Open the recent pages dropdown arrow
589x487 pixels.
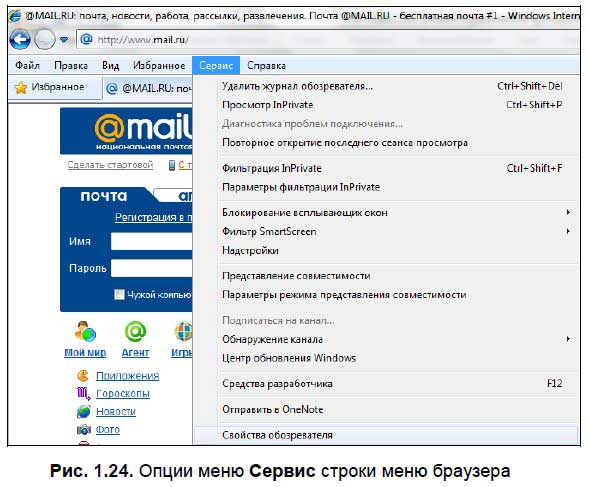(64, 39)
